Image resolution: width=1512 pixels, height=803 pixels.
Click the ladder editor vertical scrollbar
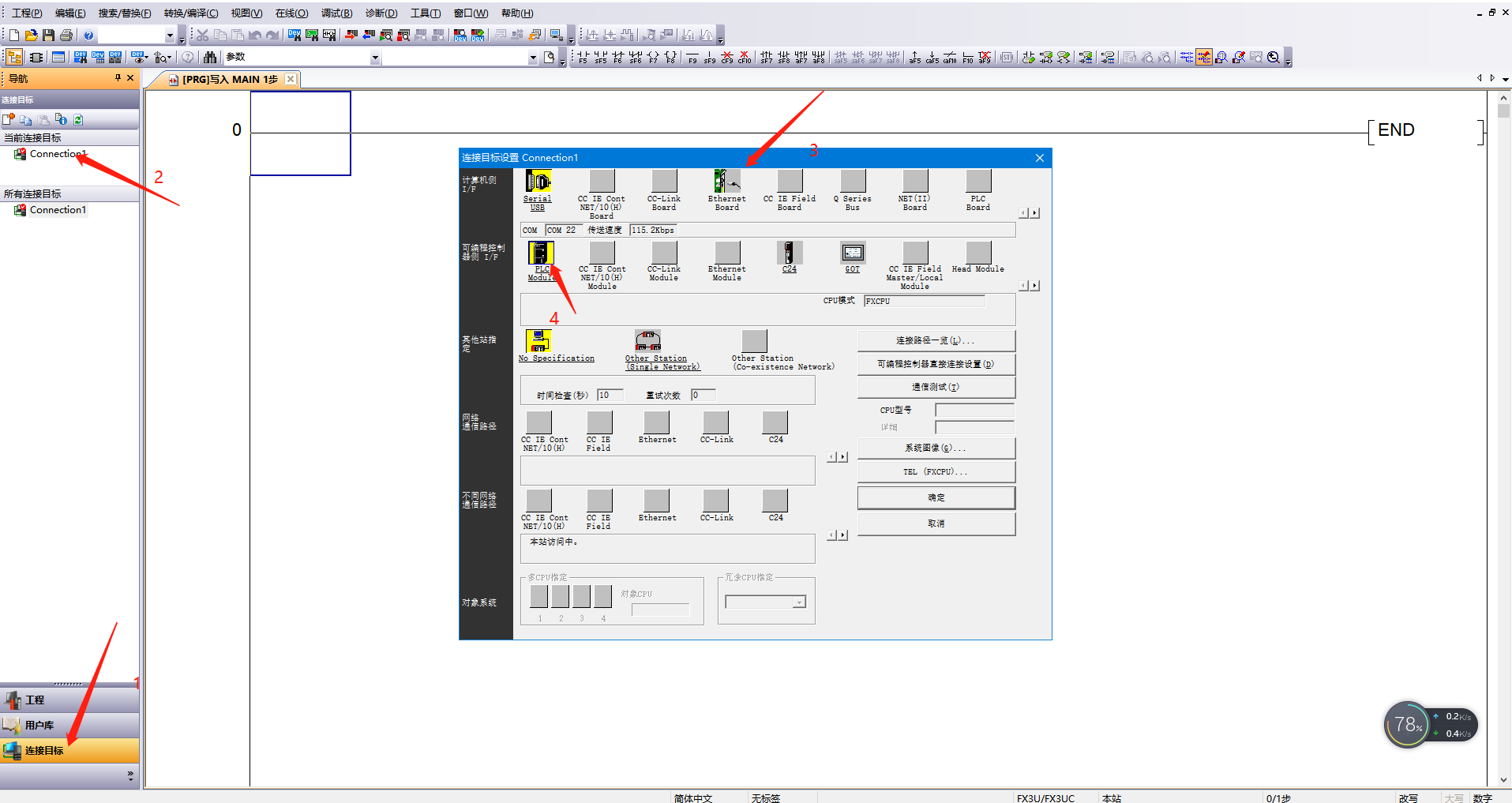(1503, 395)
